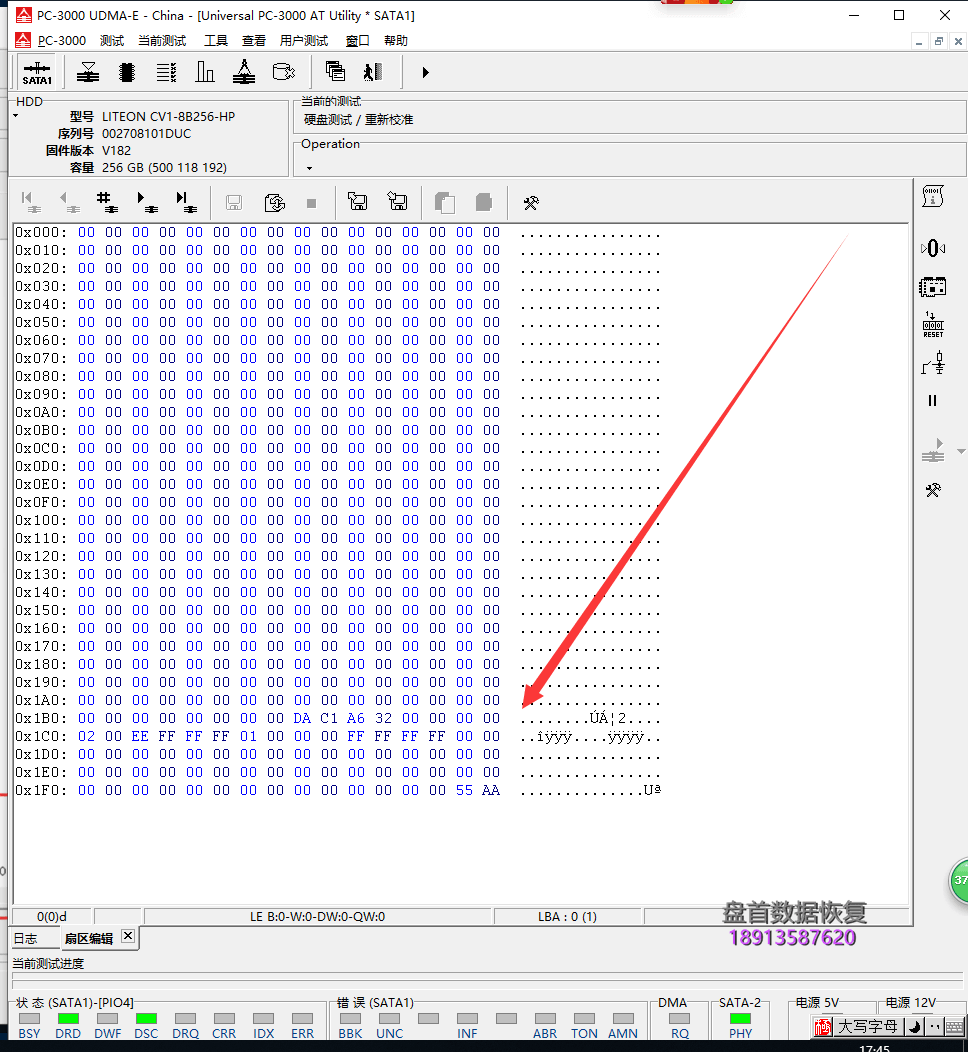Viewport: 968px width, 1052px height.
Task: Go to first sector in sector editor
Action: point(29,202)
